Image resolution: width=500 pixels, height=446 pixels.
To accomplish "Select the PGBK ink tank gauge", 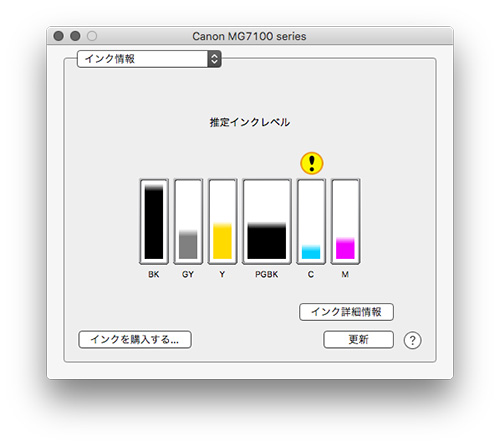I will [267, 222].
